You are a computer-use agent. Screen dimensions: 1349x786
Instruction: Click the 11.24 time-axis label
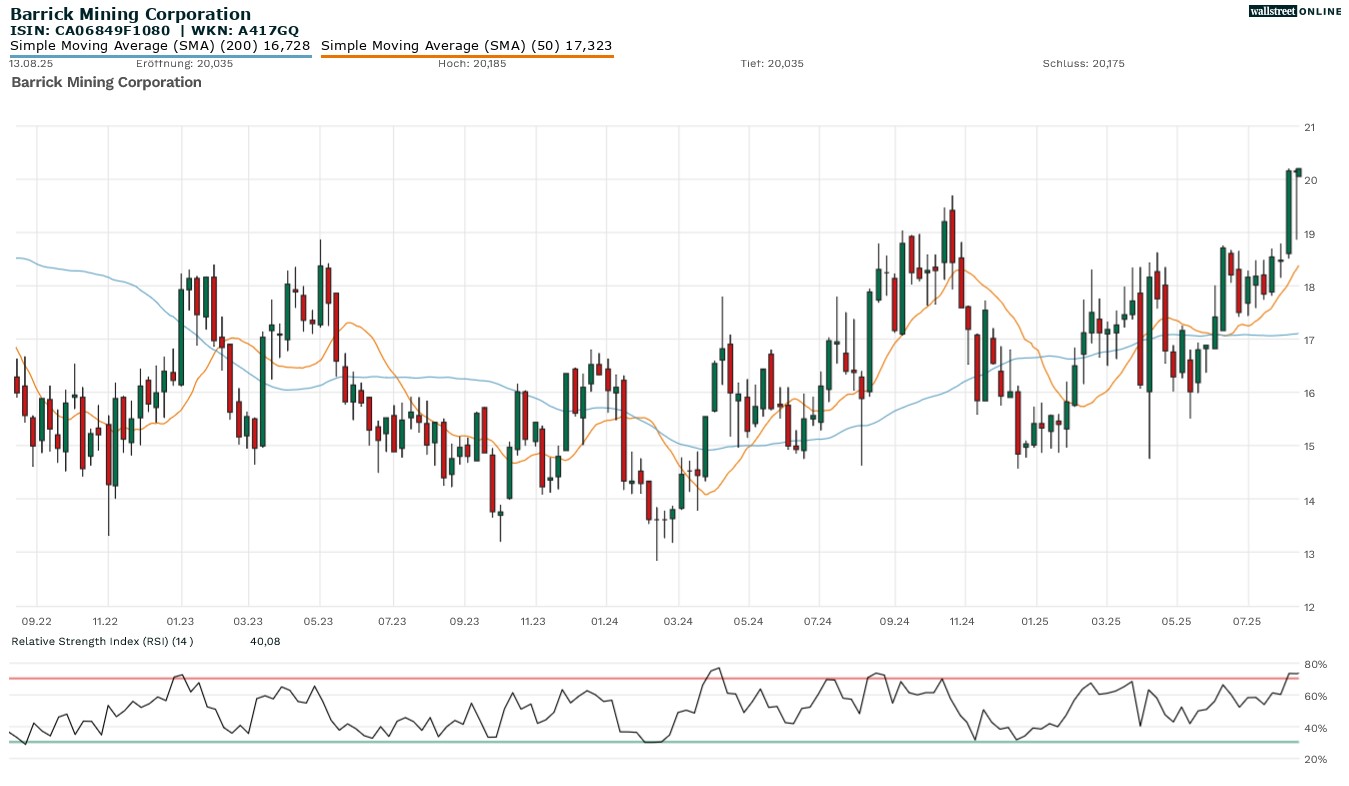(961, 622)
